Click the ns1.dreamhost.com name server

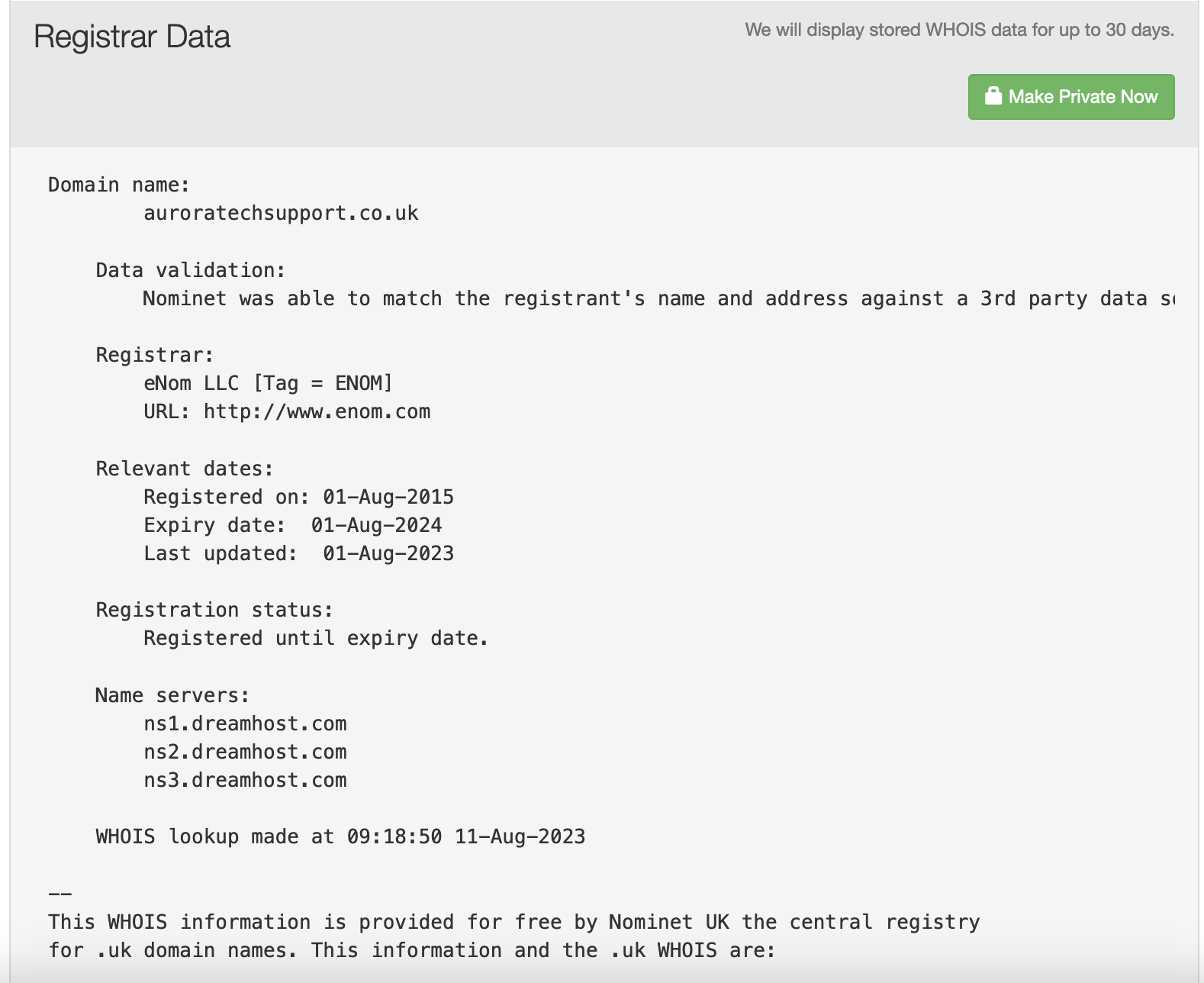(245, 724)
